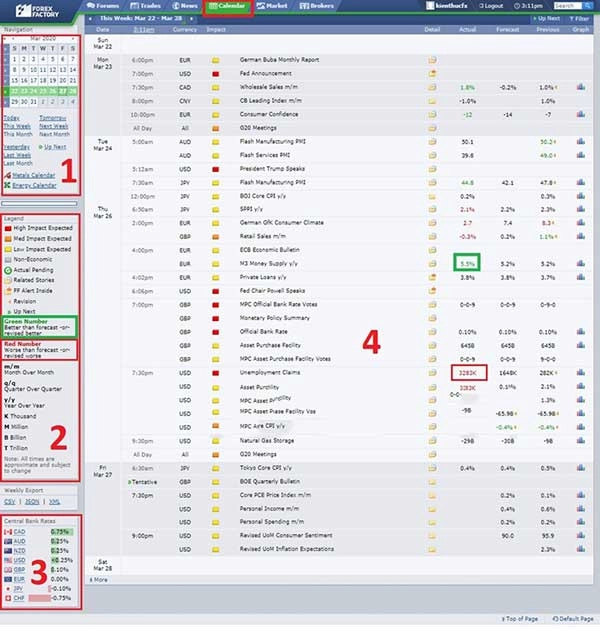
Task: Click the Last Week link
Action: click(17, 156)
